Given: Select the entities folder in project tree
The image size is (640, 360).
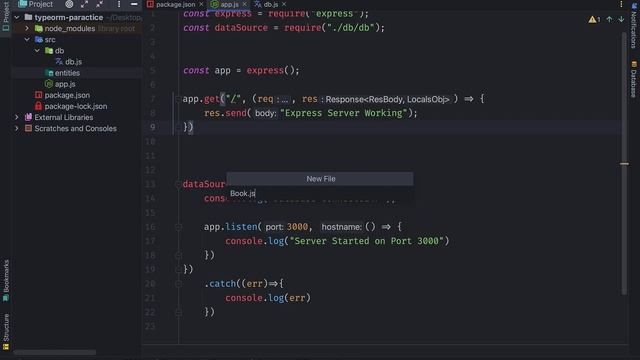Looking at the screenshot, I should [x=67, y=73].
